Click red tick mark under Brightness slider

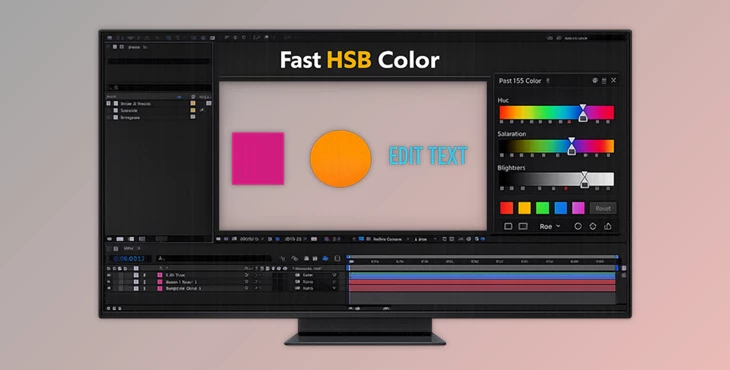point(566,188)
